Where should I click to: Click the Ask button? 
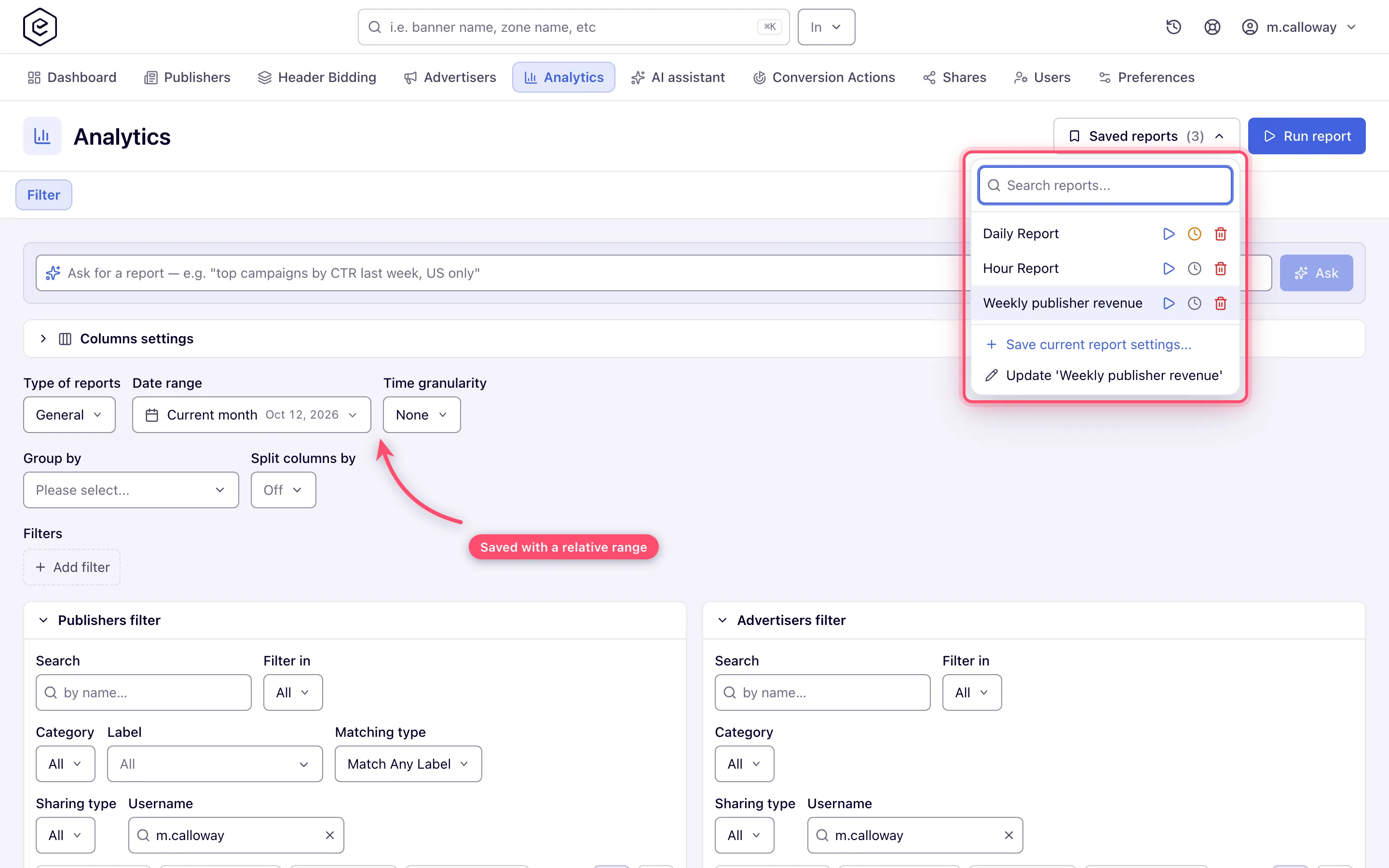point(1316,272)
